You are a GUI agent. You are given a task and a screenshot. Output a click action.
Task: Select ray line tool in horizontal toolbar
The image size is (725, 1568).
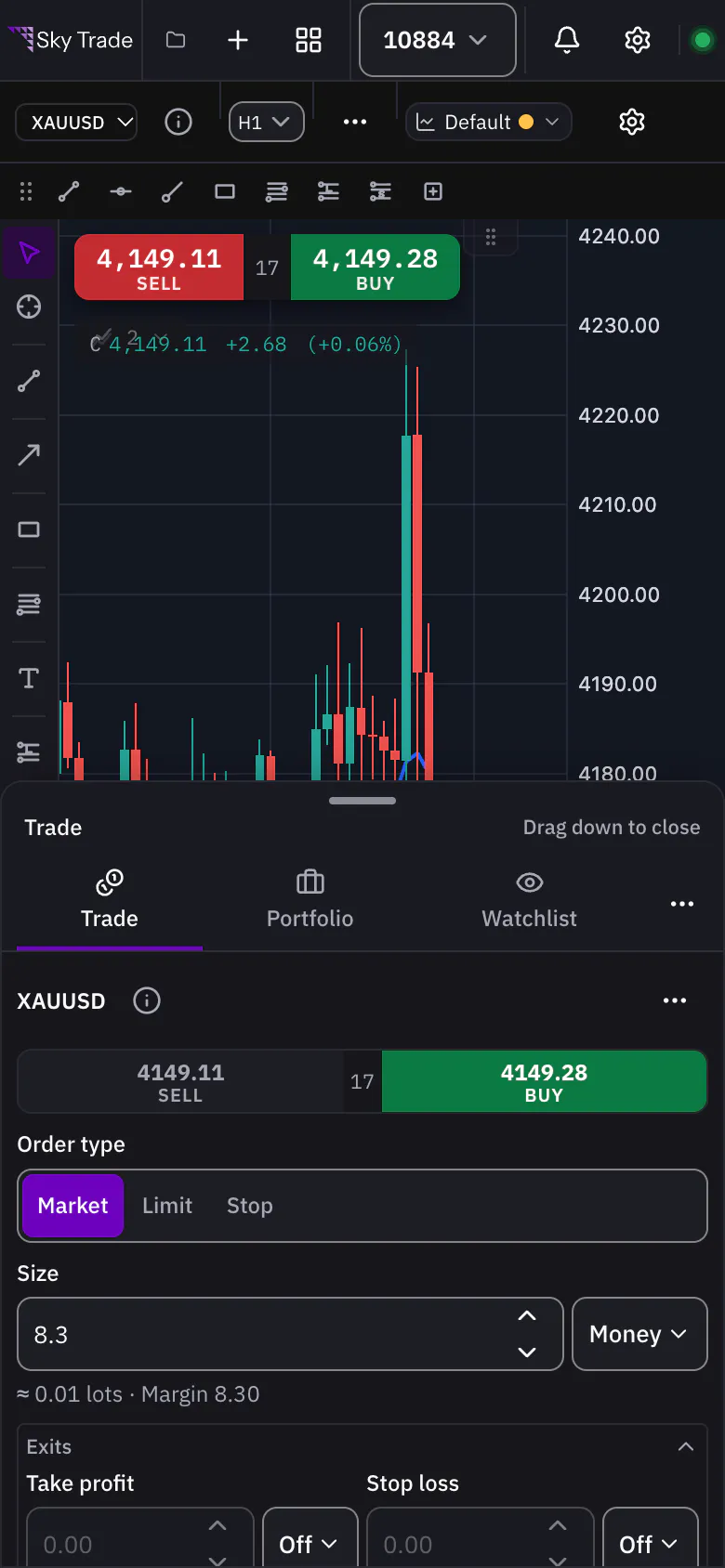(x=173, y=191)
